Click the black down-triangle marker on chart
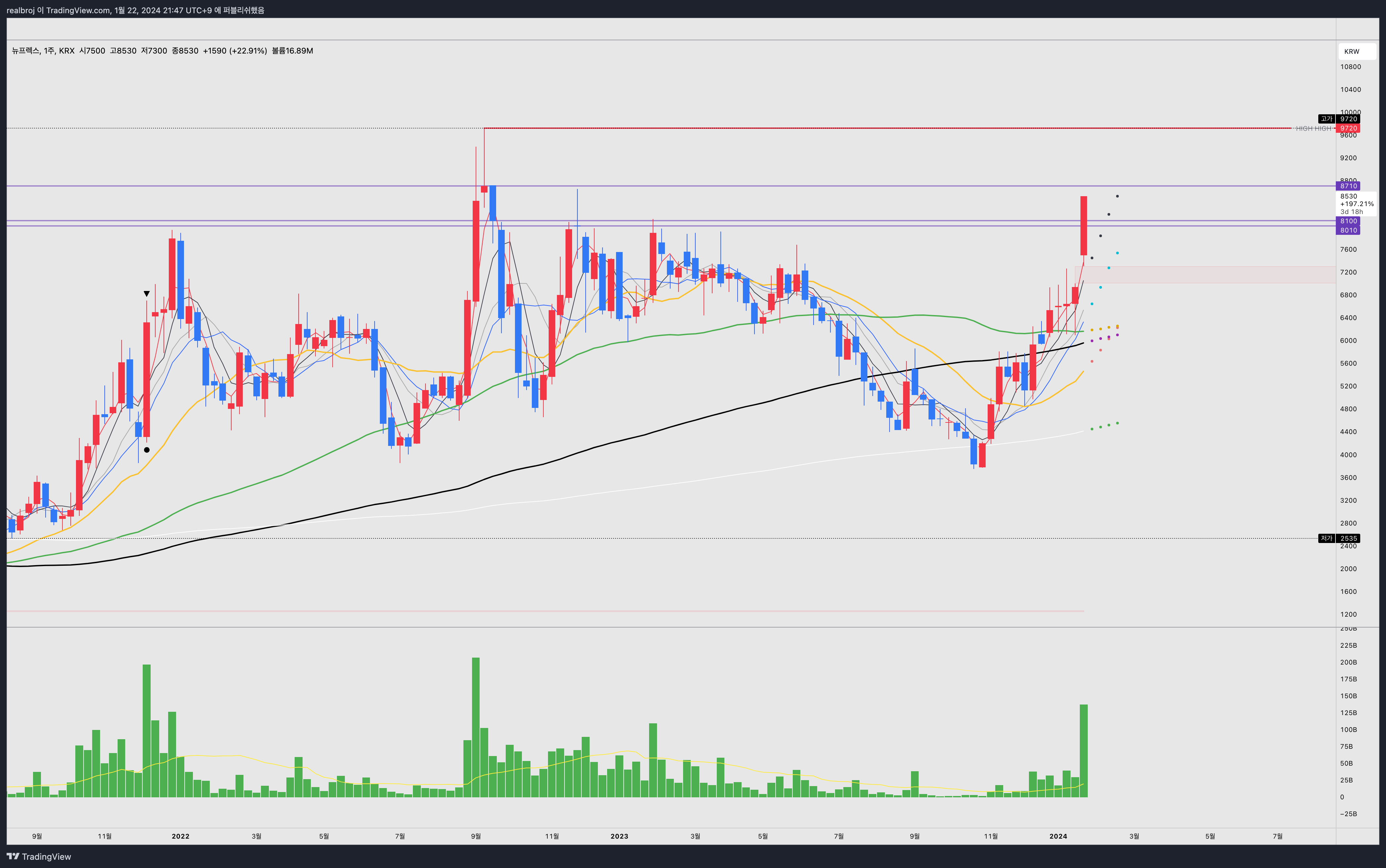Image resolution: width=1386 pixels, height=868 pixels. (146, 294)
